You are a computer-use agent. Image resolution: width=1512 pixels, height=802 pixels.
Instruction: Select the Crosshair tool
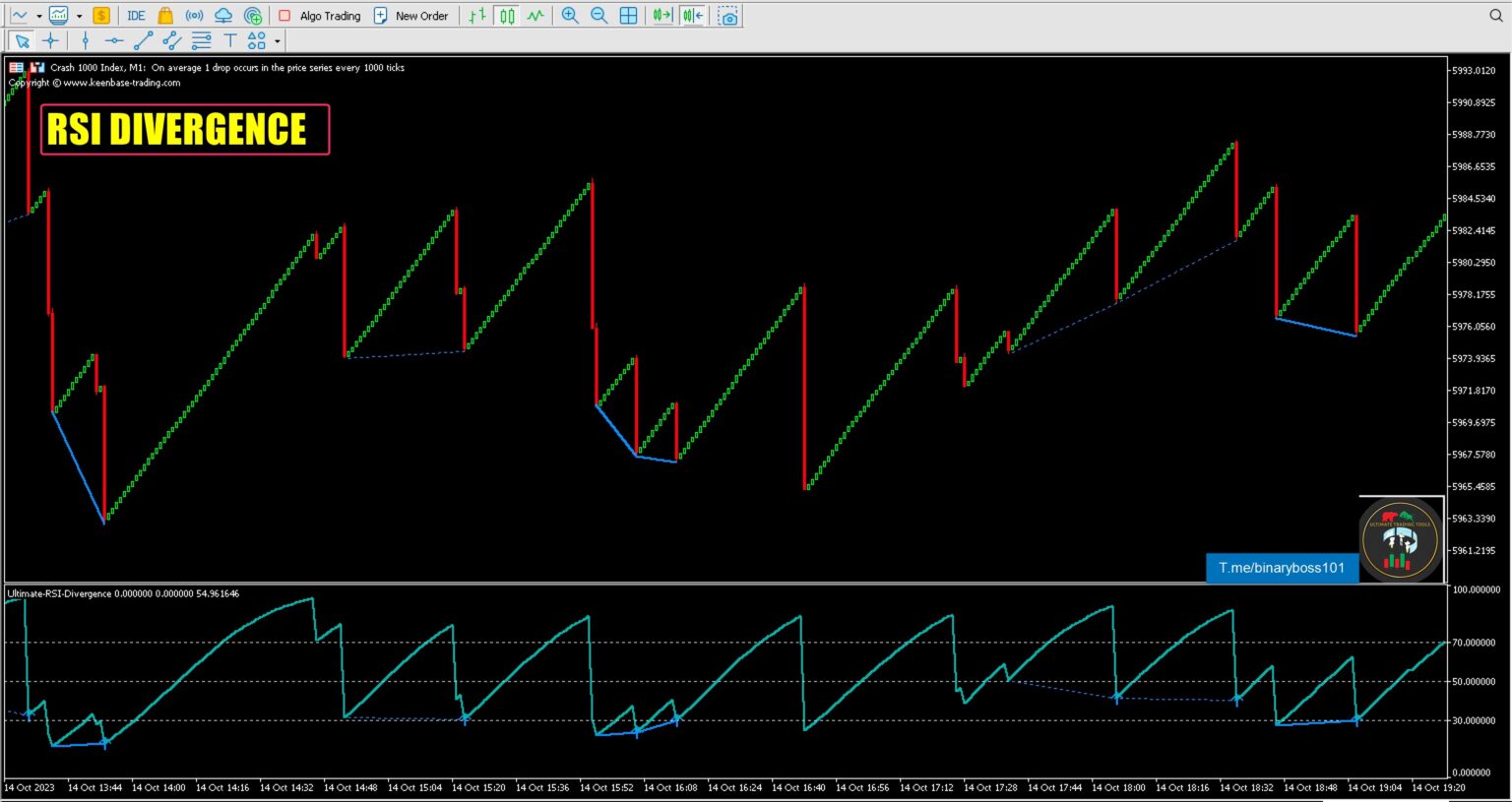(x=51, y=40)
